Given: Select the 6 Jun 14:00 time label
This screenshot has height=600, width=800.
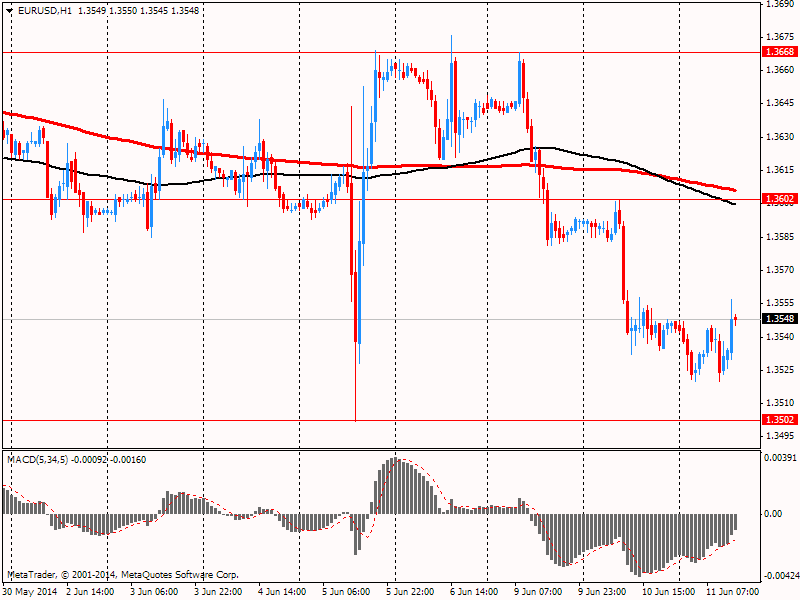Looking at the screenshot, I should 474,592.
